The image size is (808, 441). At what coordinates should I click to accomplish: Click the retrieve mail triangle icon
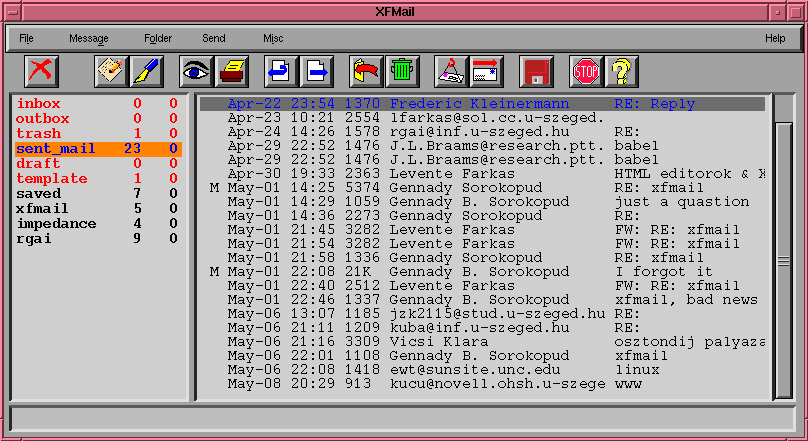click(x=451, y=71)
